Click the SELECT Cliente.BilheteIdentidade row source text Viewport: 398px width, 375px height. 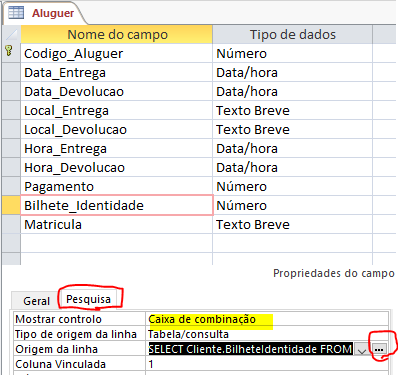pos(250,349)
